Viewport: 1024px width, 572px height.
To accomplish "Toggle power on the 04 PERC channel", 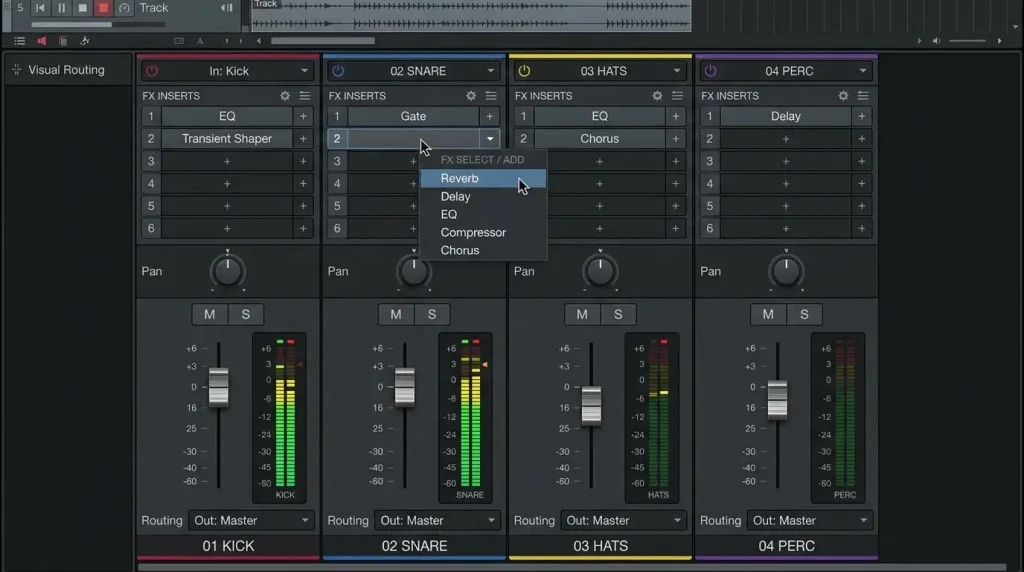I will coord(711,71).
